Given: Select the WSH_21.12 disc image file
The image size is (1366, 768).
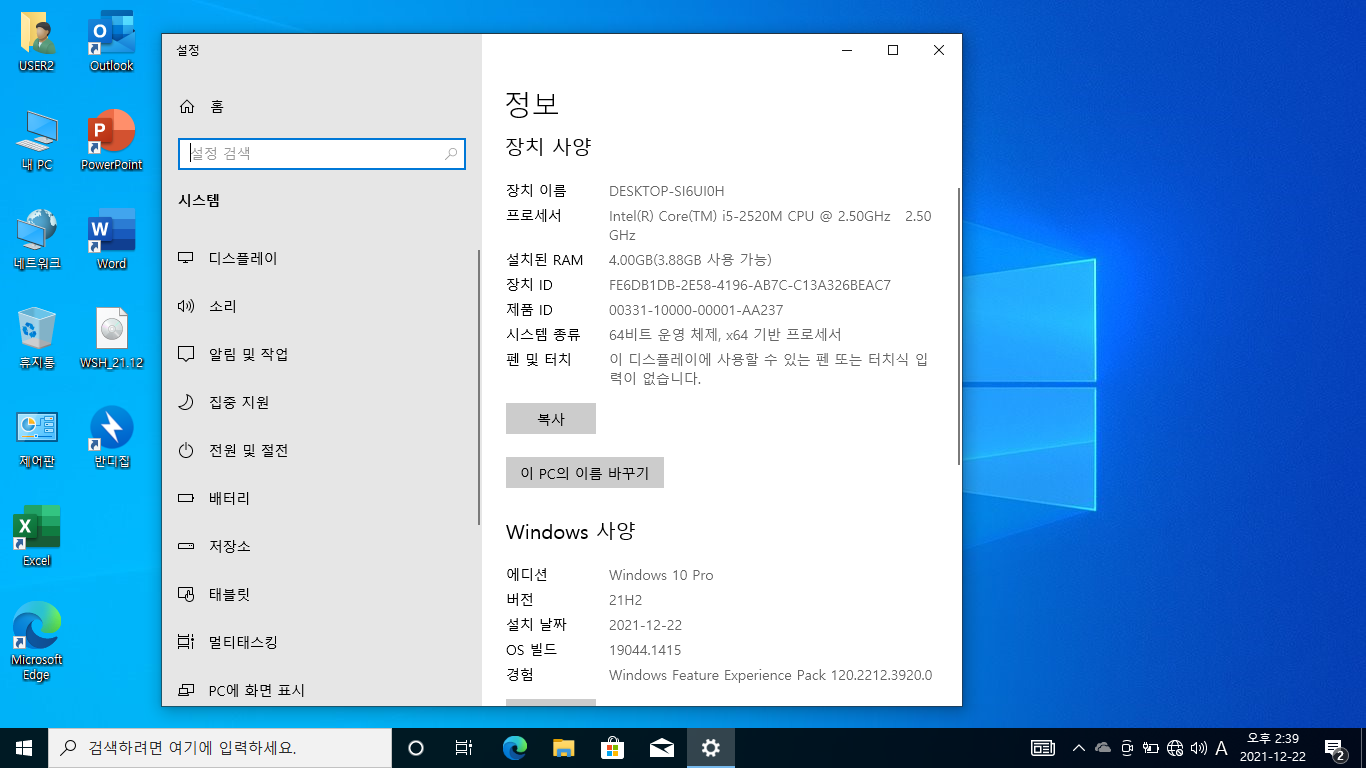Looking at the screenshot, I should coord(111,339).
